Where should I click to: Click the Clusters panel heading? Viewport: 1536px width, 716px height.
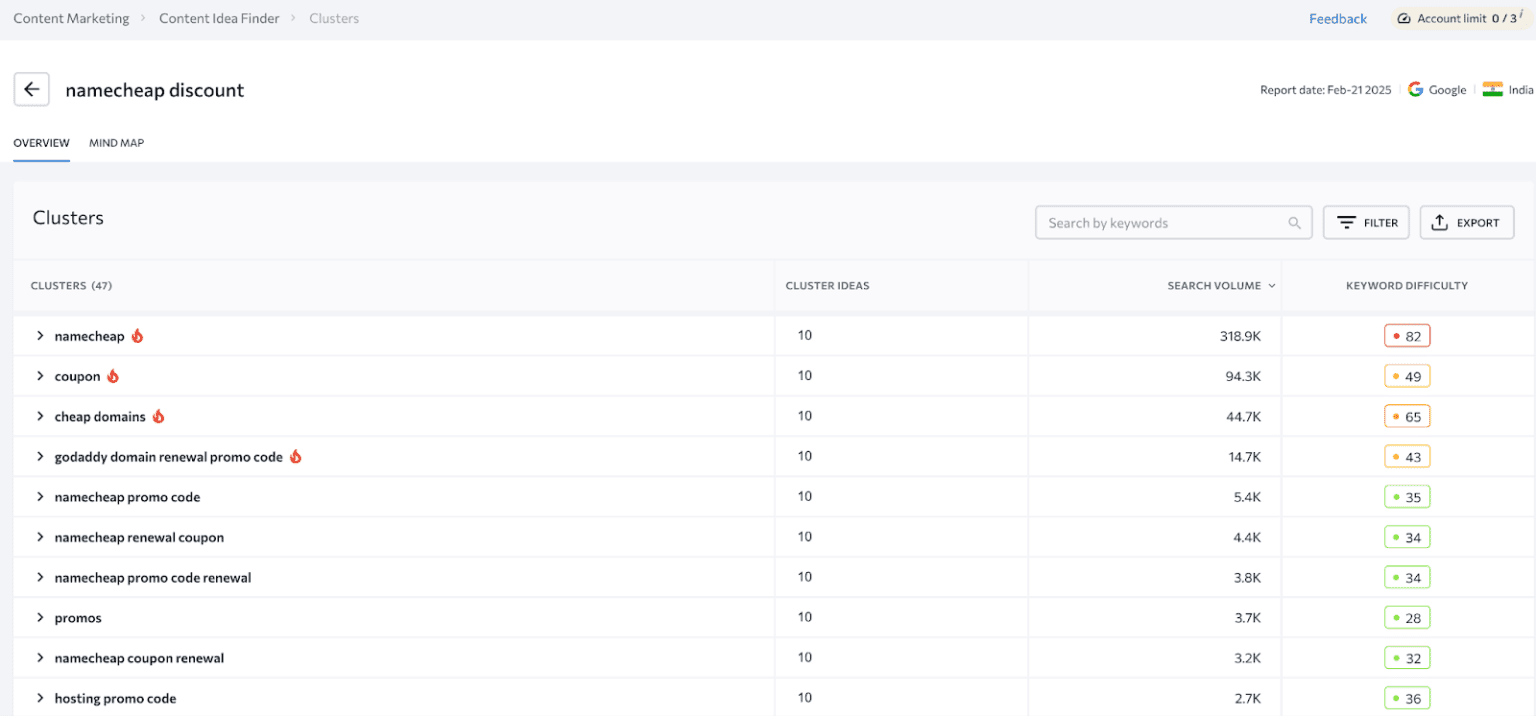[68, 218]
